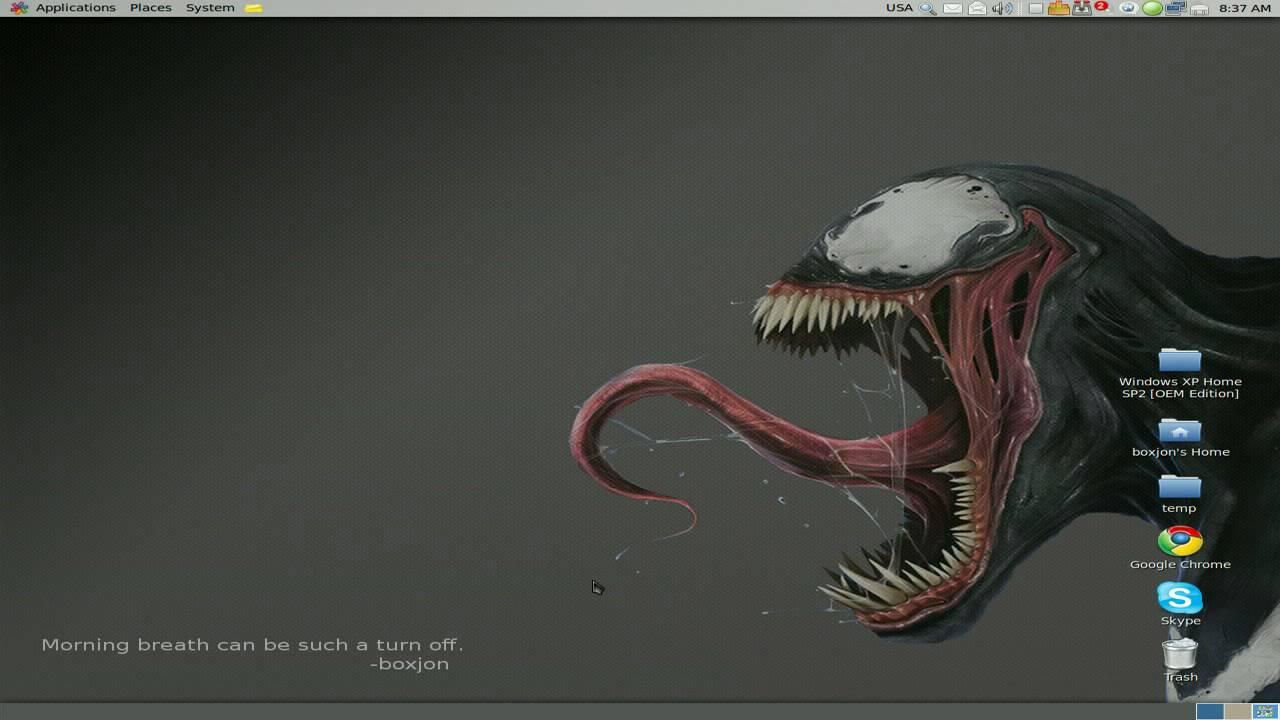Select the Google Chrome desktop icon

[1180, 548]
